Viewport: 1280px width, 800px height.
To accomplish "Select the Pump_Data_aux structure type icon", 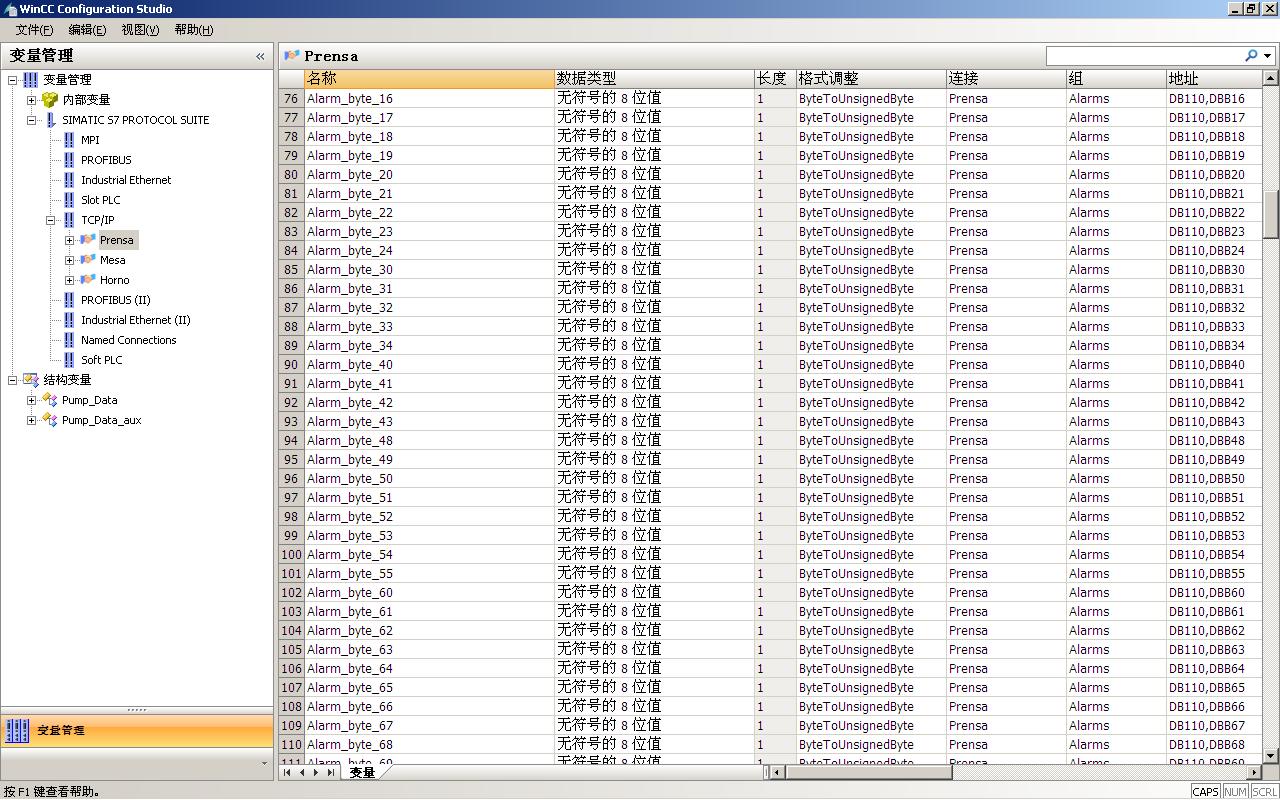I will 50,420.
